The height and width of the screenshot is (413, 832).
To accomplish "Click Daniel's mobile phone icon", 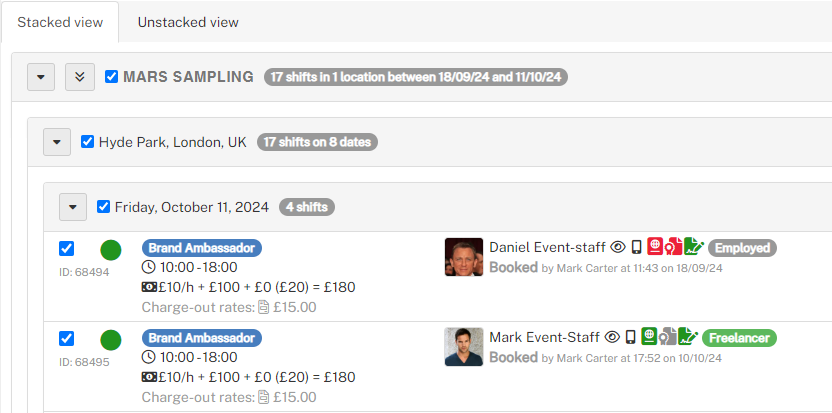I will [x=636, y=247].
